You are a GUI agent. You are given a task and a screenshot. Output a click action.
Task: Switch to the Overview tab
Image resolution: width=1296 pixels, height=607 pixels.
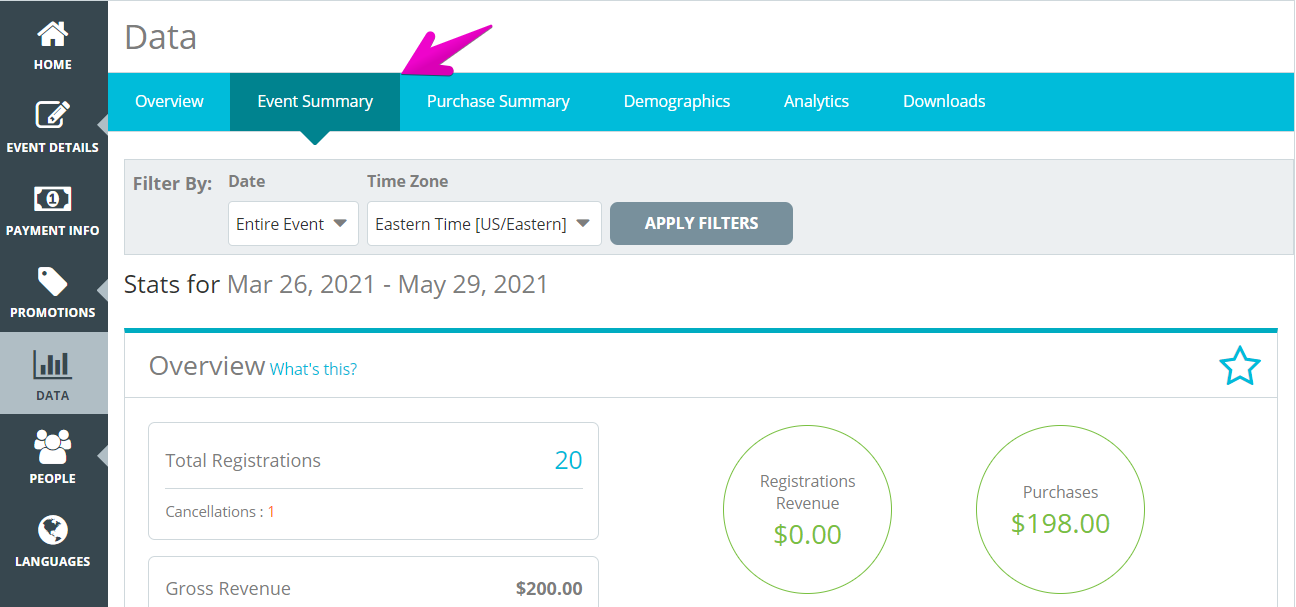pos(169,101)
